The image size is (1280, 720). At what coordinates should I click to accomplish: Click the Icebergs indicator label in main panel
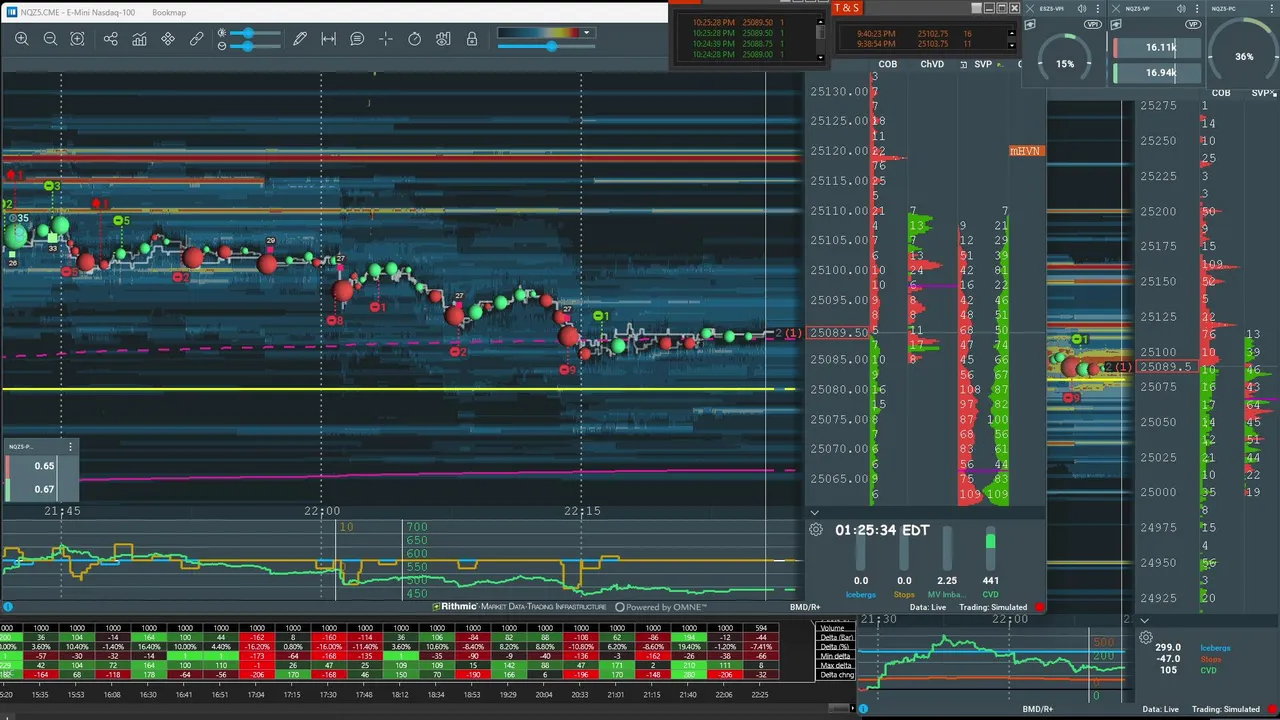click(x=861, y=594)
